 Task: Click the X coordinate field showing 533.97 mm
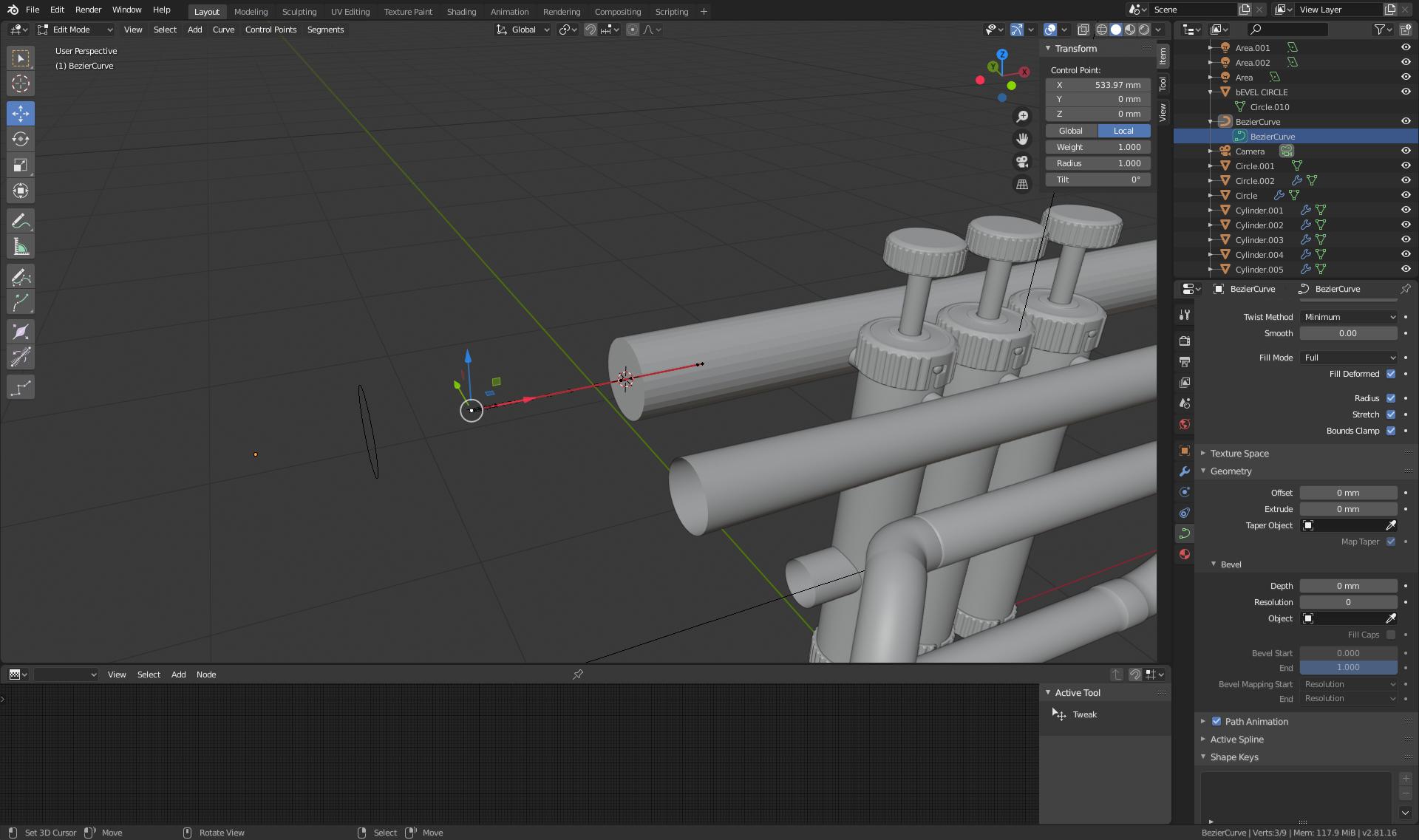(x=1098, y=85)
